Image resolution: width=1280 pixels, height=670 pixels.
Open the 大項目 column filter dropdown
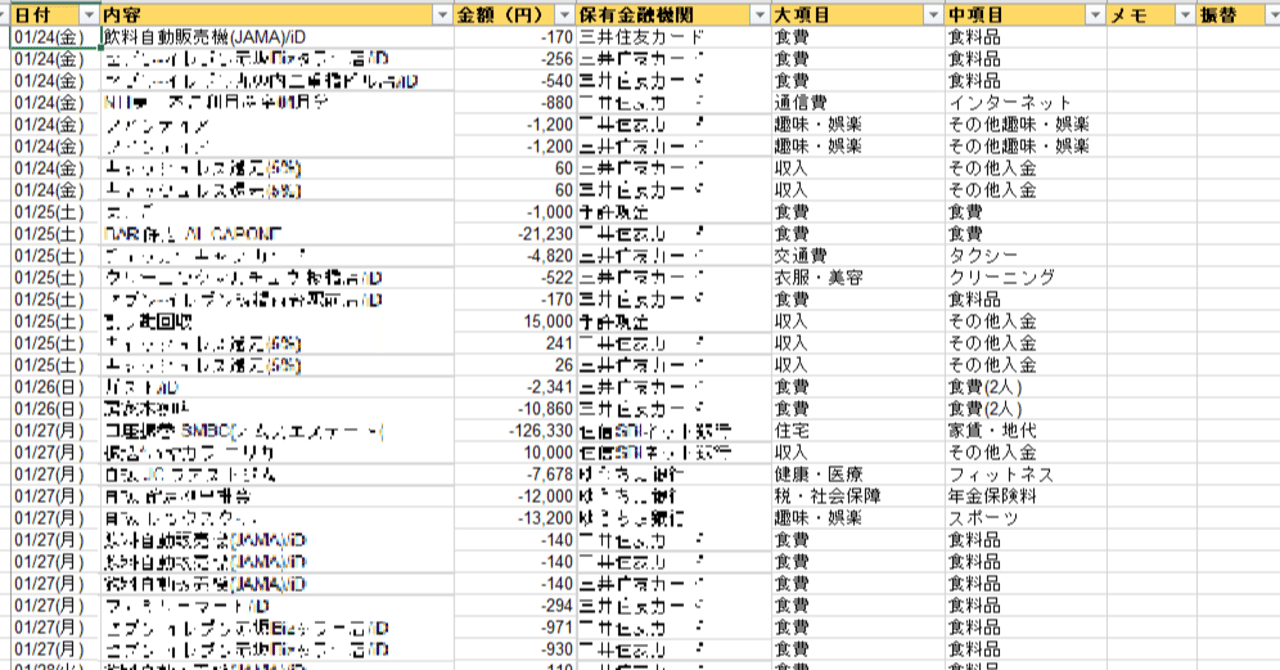[933, 16]
